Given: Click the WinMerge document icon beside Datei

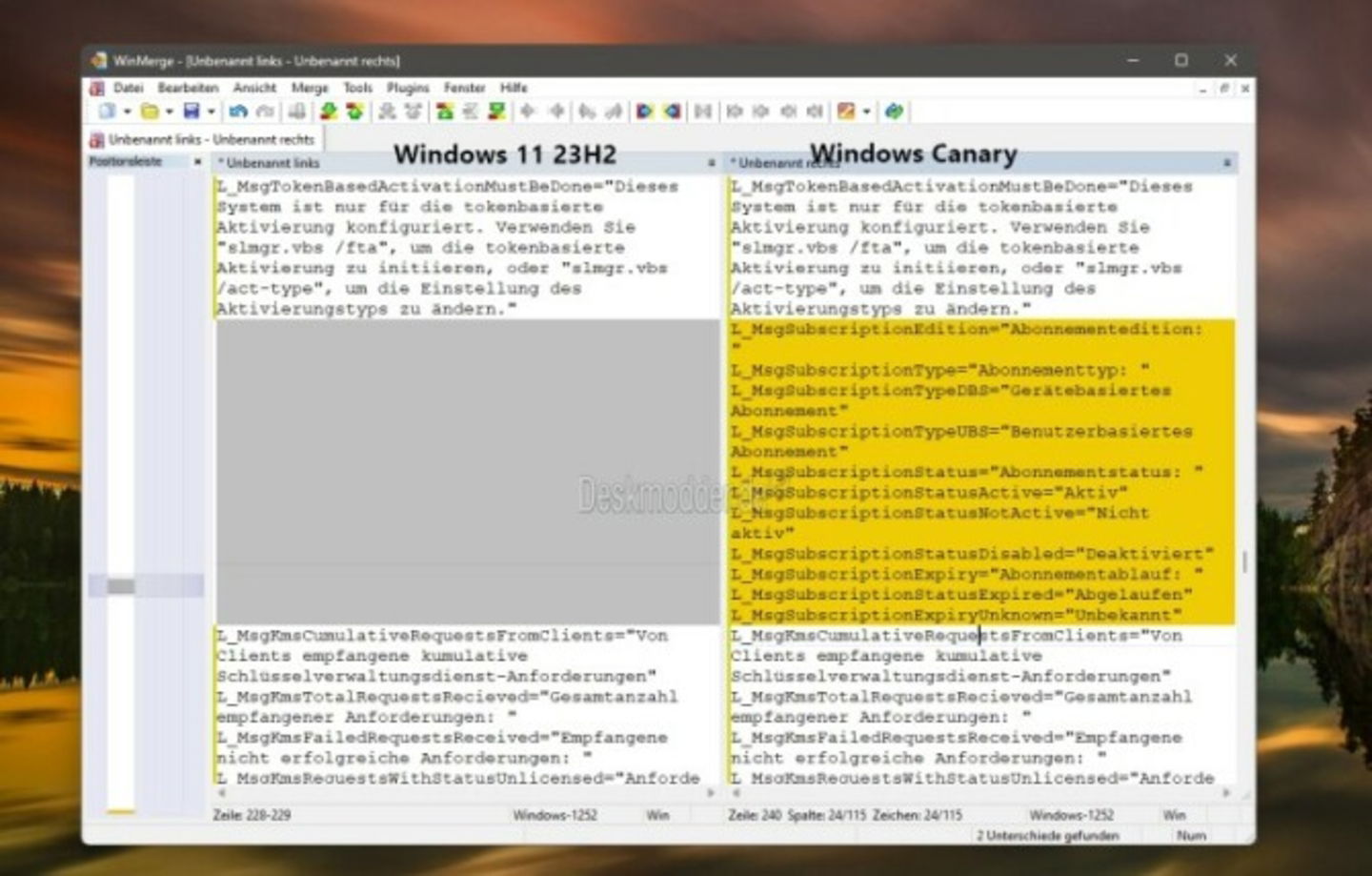Looking at the screenshot, I should [x=96, y=88].
